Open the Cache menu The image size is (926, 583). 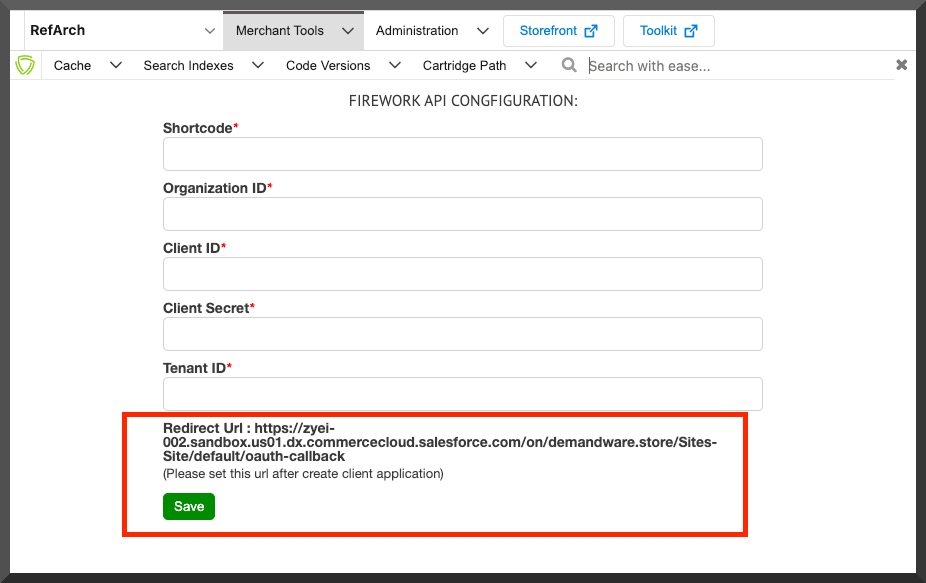[72, 66]
